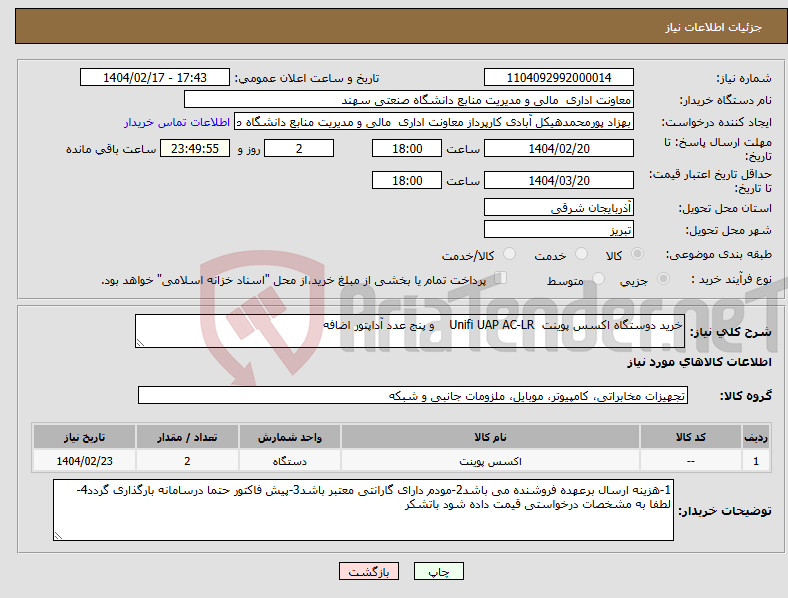Click the price validity time 18:00 field
The image size is (788, 598).
coord(407,180)
